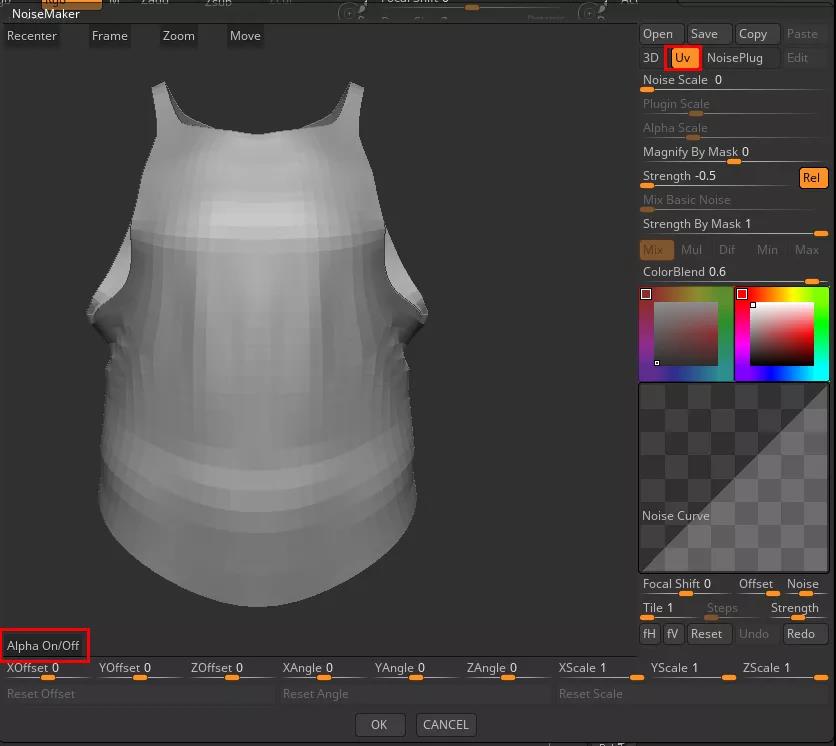The width and height of the screenshot is (836, 746).
Task: Click the small swatch on the left color picker
Action: pos(646,294)
